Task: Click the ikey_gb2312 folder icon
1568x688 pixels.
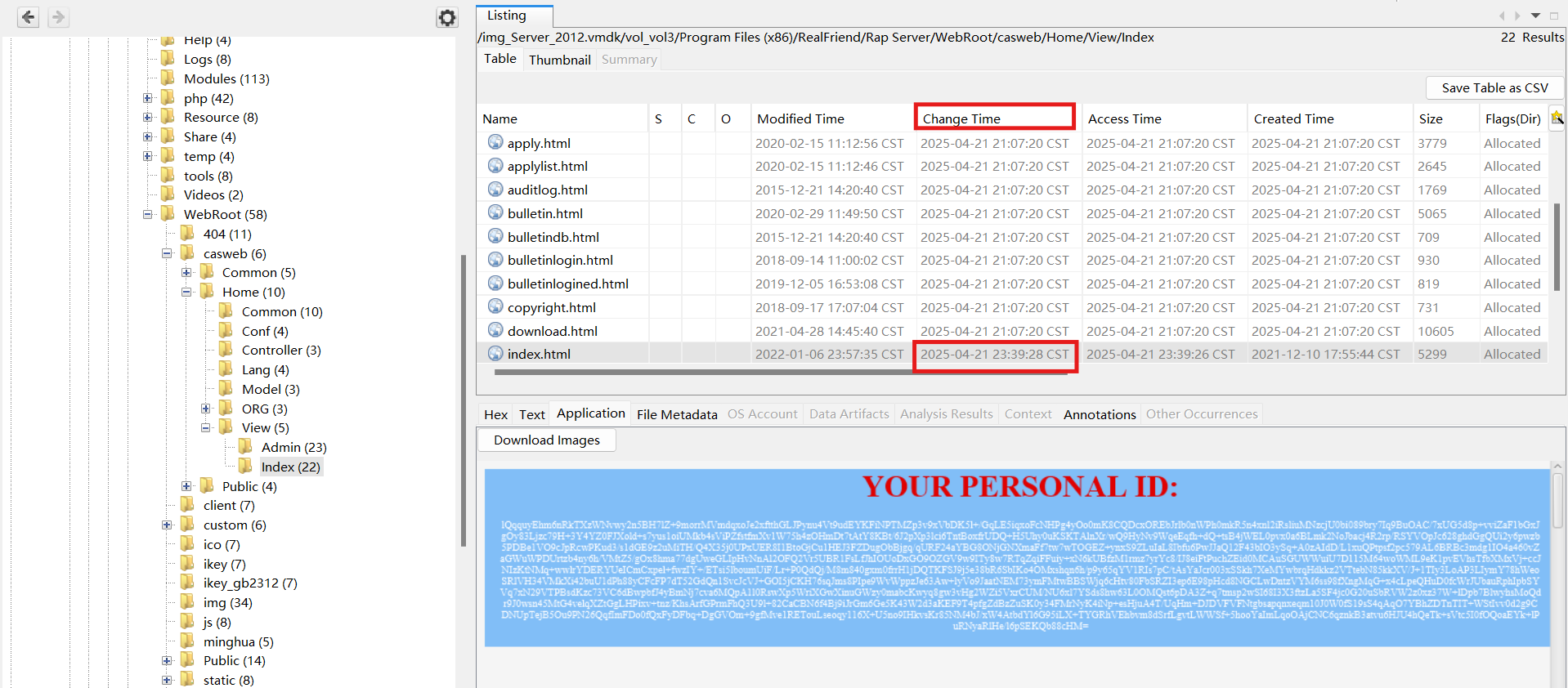Action: tap(187, 582)
